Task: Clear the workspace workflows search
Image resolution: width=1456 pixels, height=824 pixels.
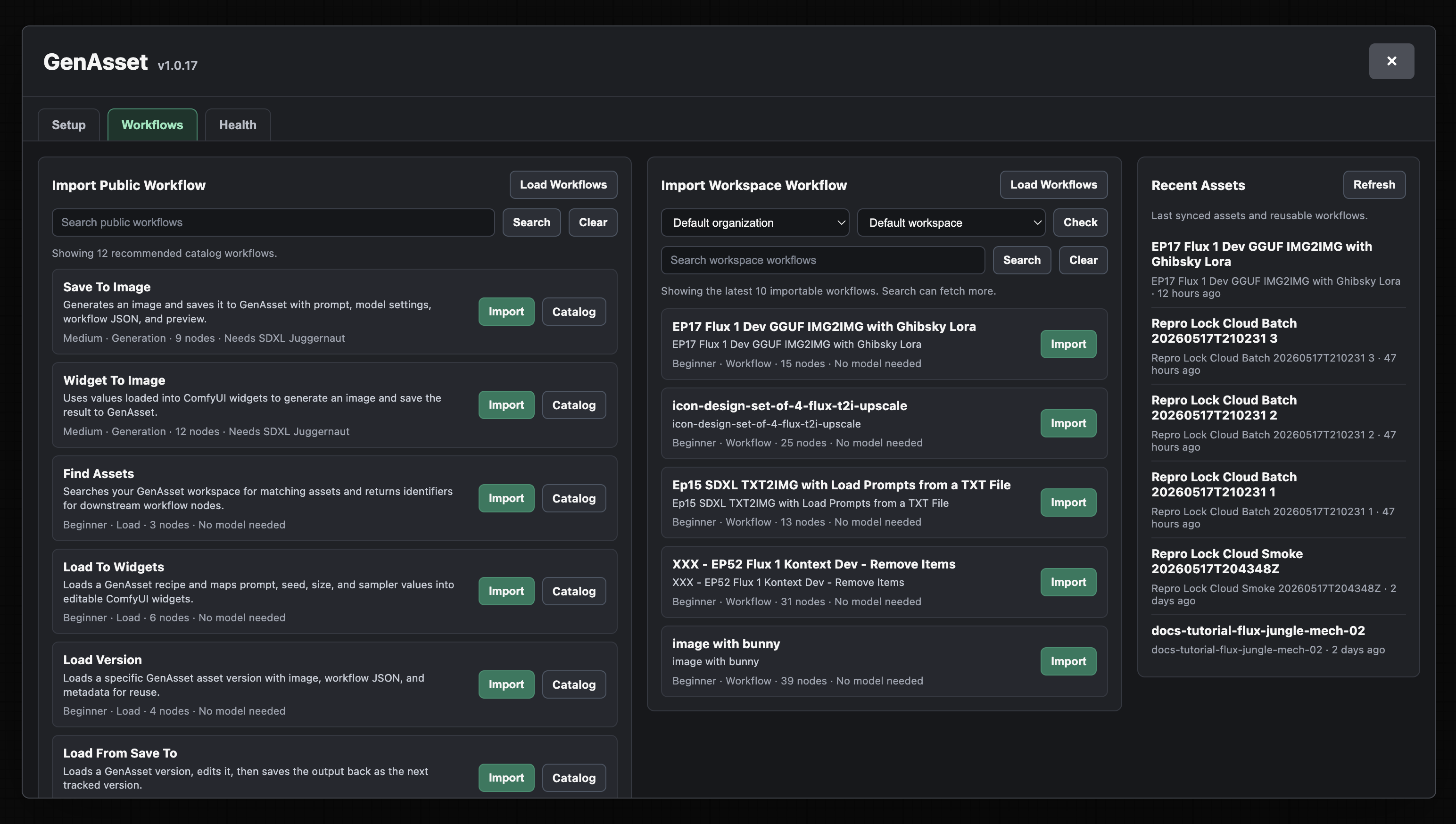Action: coord(1083,260)
